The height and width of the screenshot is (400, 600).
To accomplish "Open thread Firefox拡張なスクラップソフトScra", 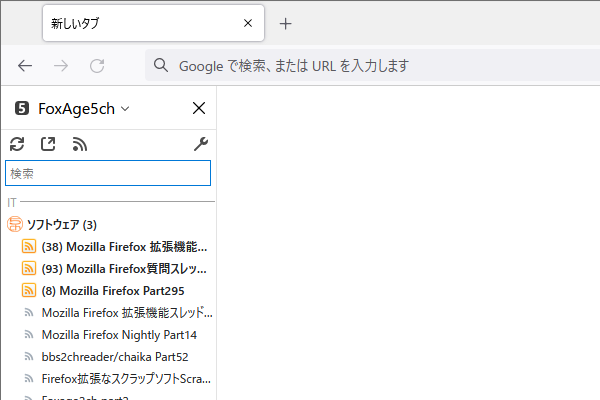I will coord(126,379).
